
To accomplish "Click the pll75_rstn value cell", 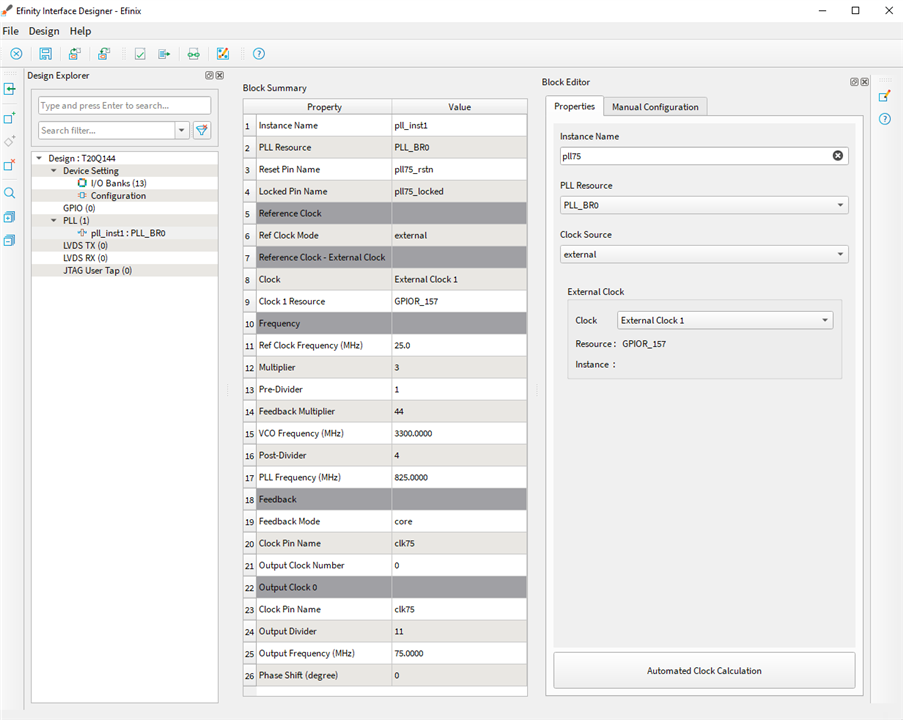I will pos(459,169).
